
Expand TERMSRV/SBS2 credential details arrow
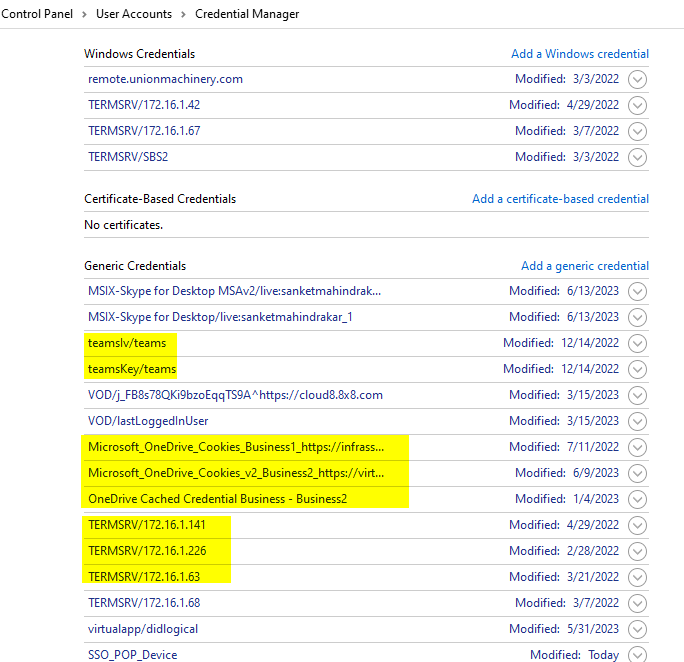pos(637,157)
